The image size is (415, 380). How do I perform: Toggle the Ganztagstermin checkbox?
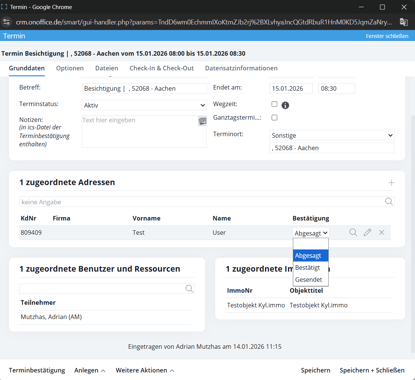point(274,118)
